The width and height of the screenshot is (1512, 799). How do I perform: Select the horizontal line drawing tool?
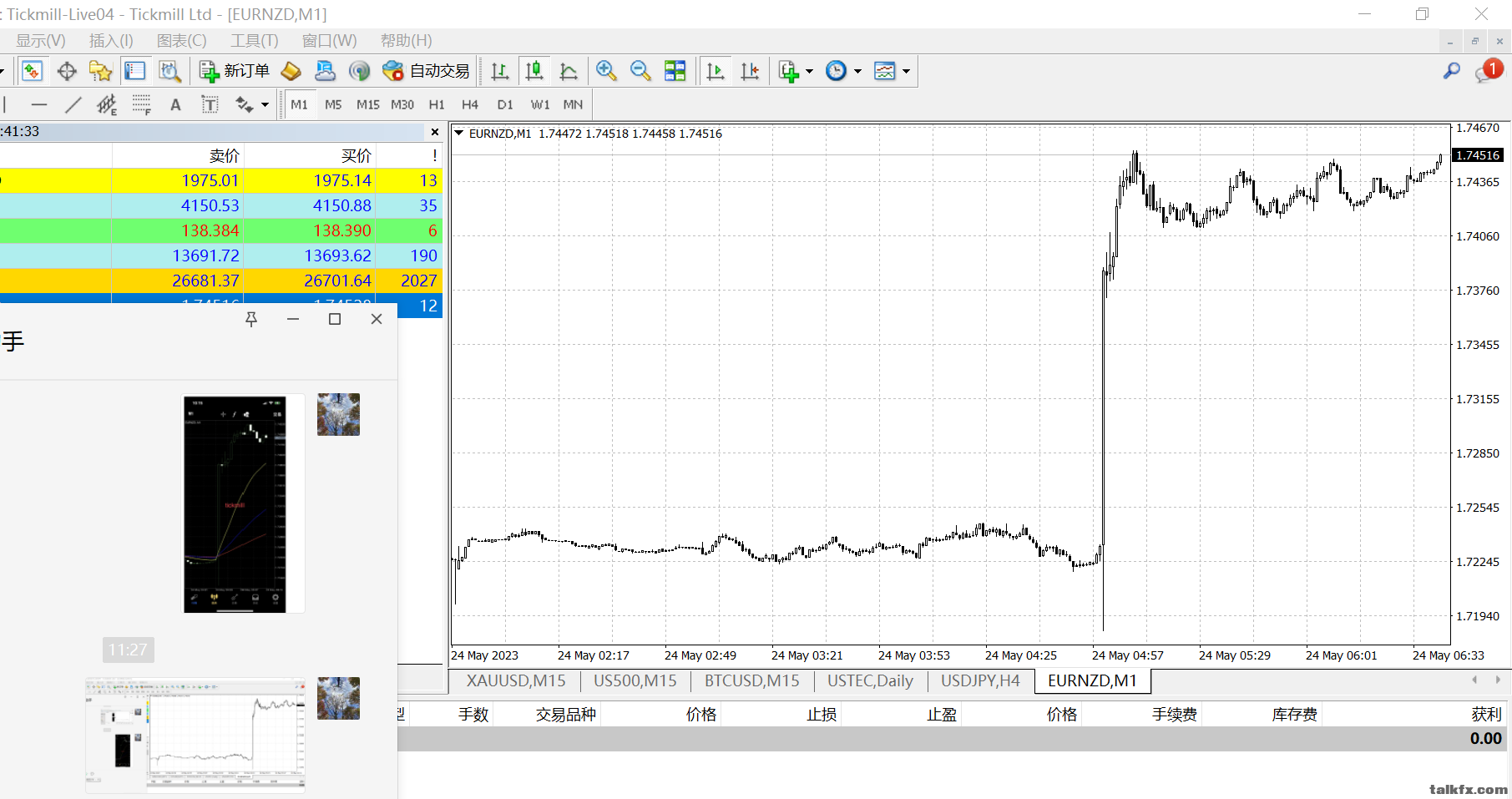click(x=39, y=104)
